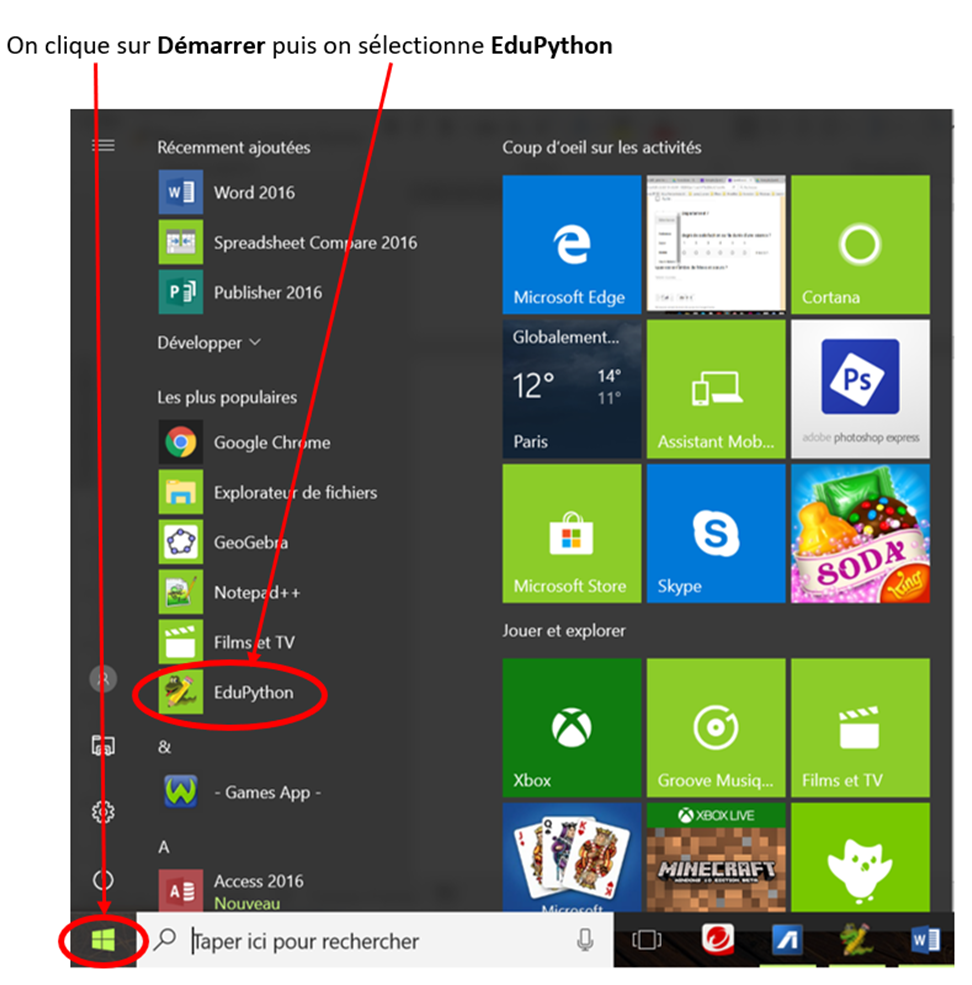972x985 pixels.
Task: Expand the Développer chevron
Action: (254, 342)
